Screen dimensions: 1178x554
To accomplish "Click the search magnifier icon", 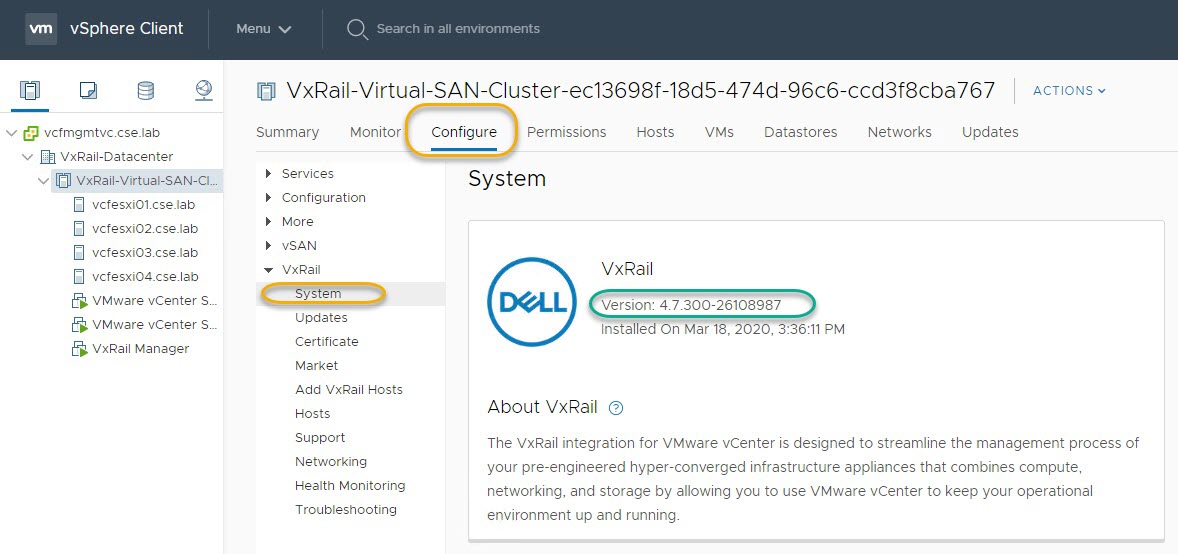I will tap(357, 29).
